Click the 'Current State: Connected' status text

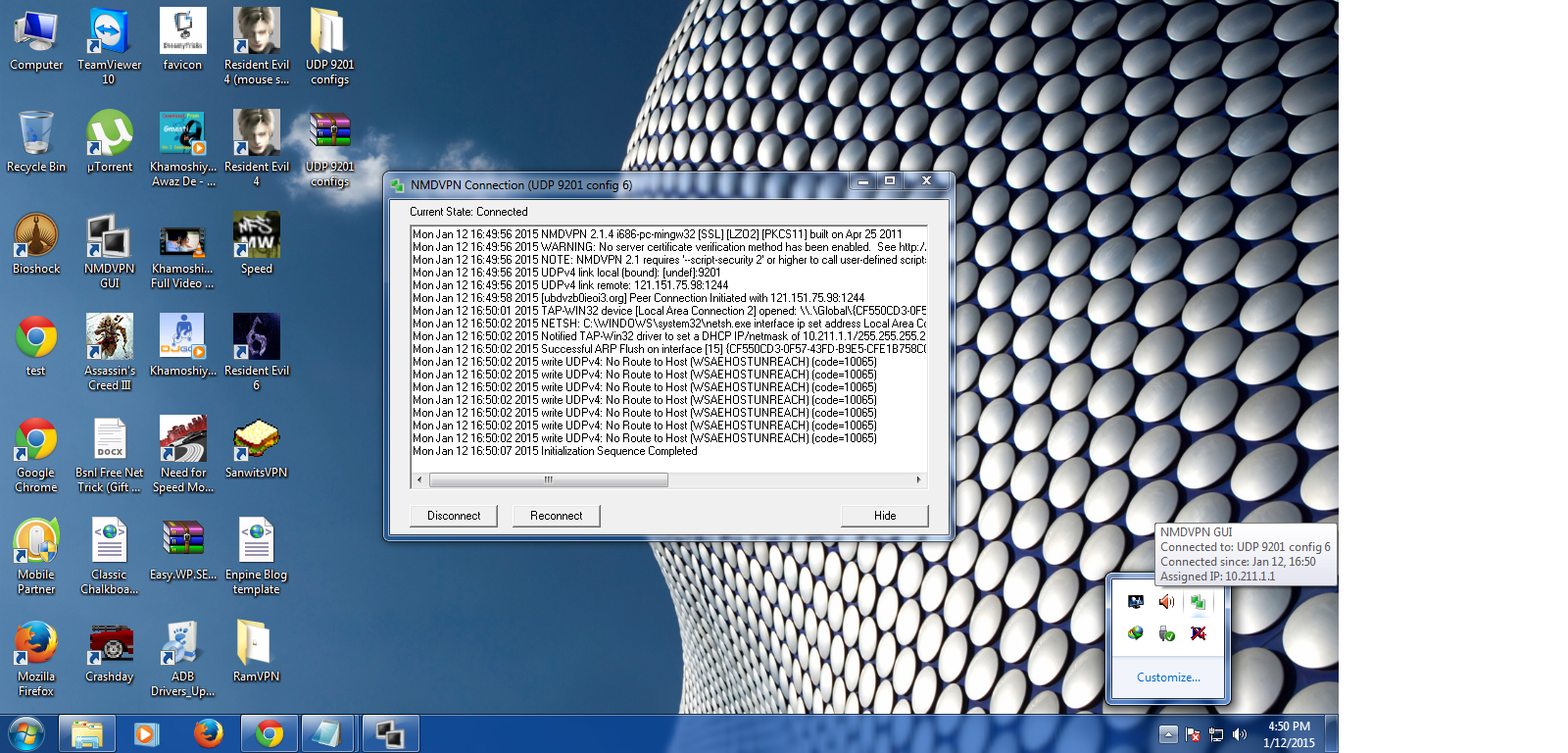tap(468, 212)
